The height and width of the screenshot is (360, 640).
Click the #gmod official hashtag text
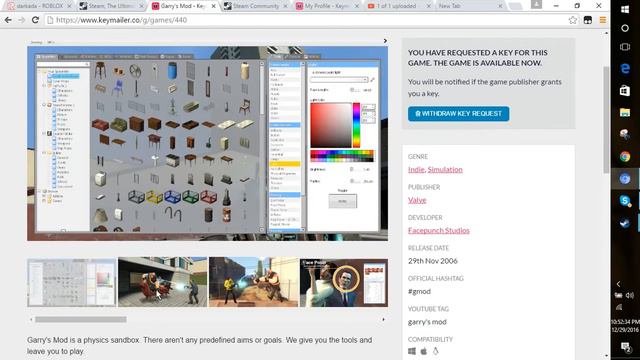click(x=419, y=291)
